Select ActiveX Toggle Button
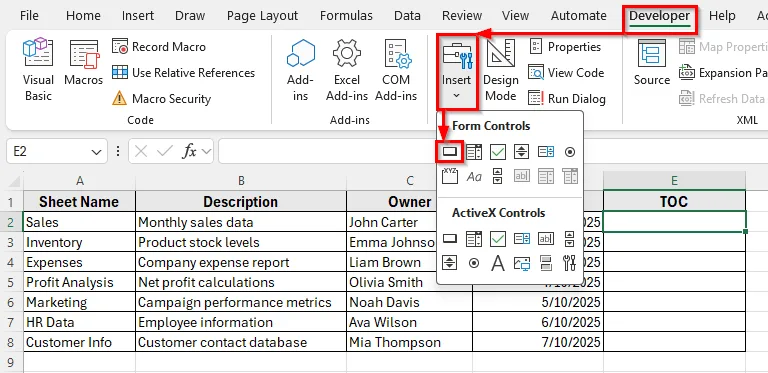 pos(546,263)
